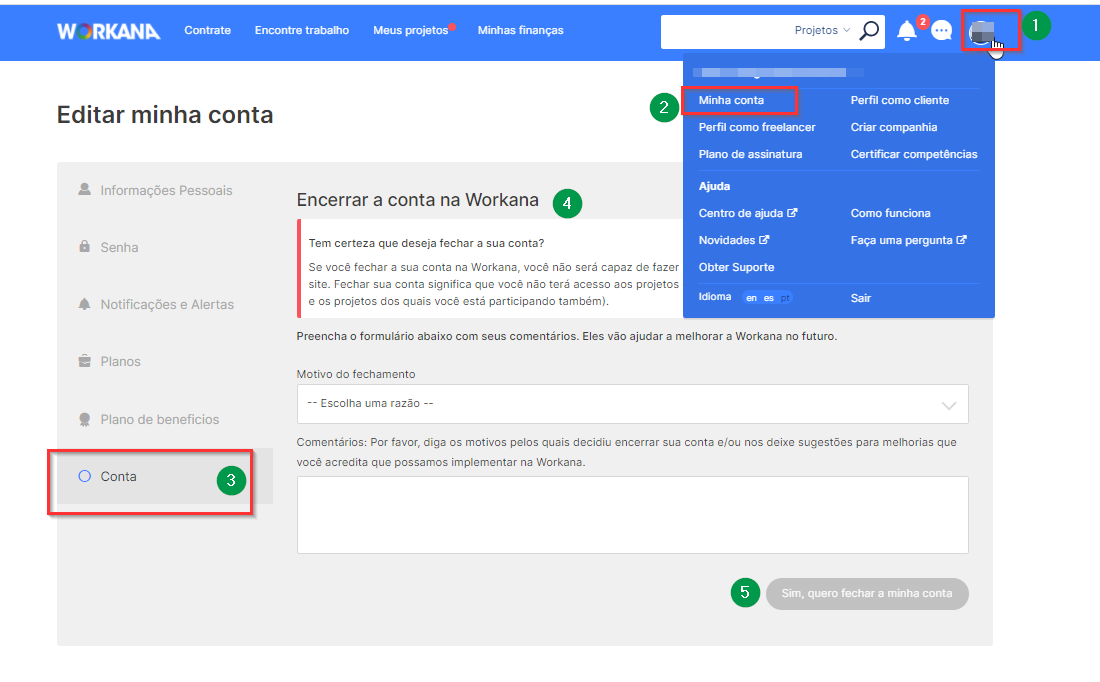The height and width of the screenshot is (682, 1100).
Task: Select Minha conta from the dropdown menu
Action: [731, 100]
